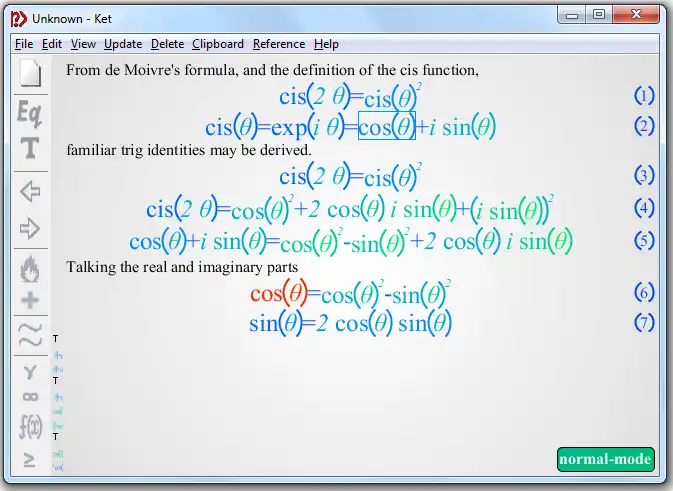This screenshot has height=491, width=673.
Task: Click the -sin(θ)² term in equation 6
Action: coord(418,294)
